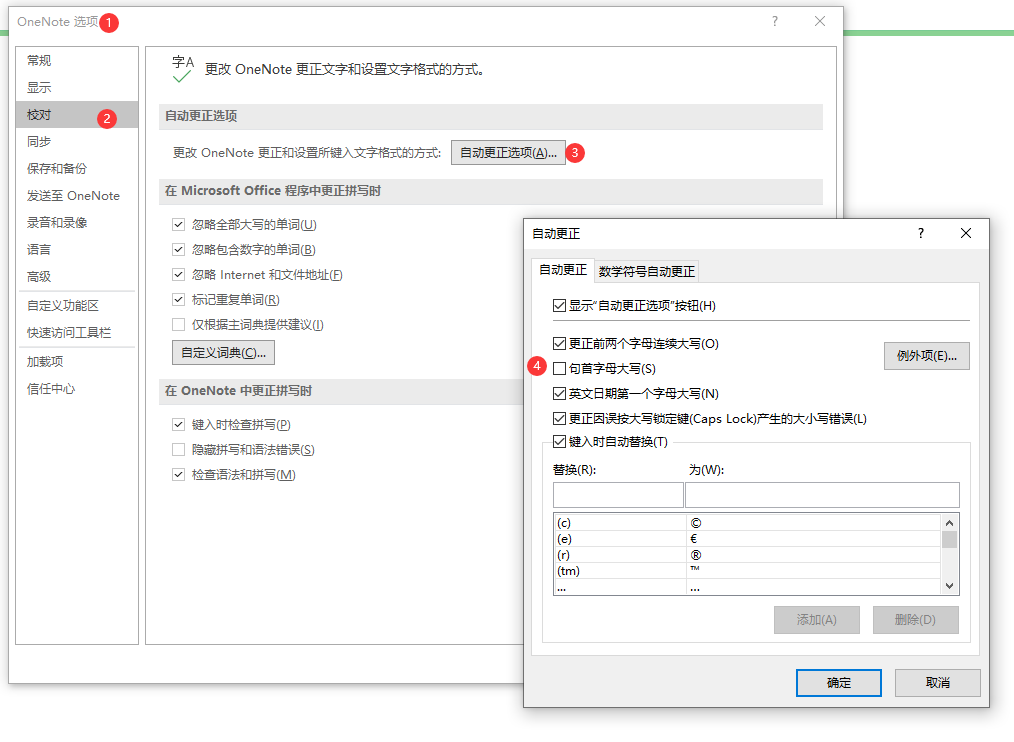This screenshot has width=1014, height=742.
Task: Select the (tm) trademark row
Action: point(747,571)
